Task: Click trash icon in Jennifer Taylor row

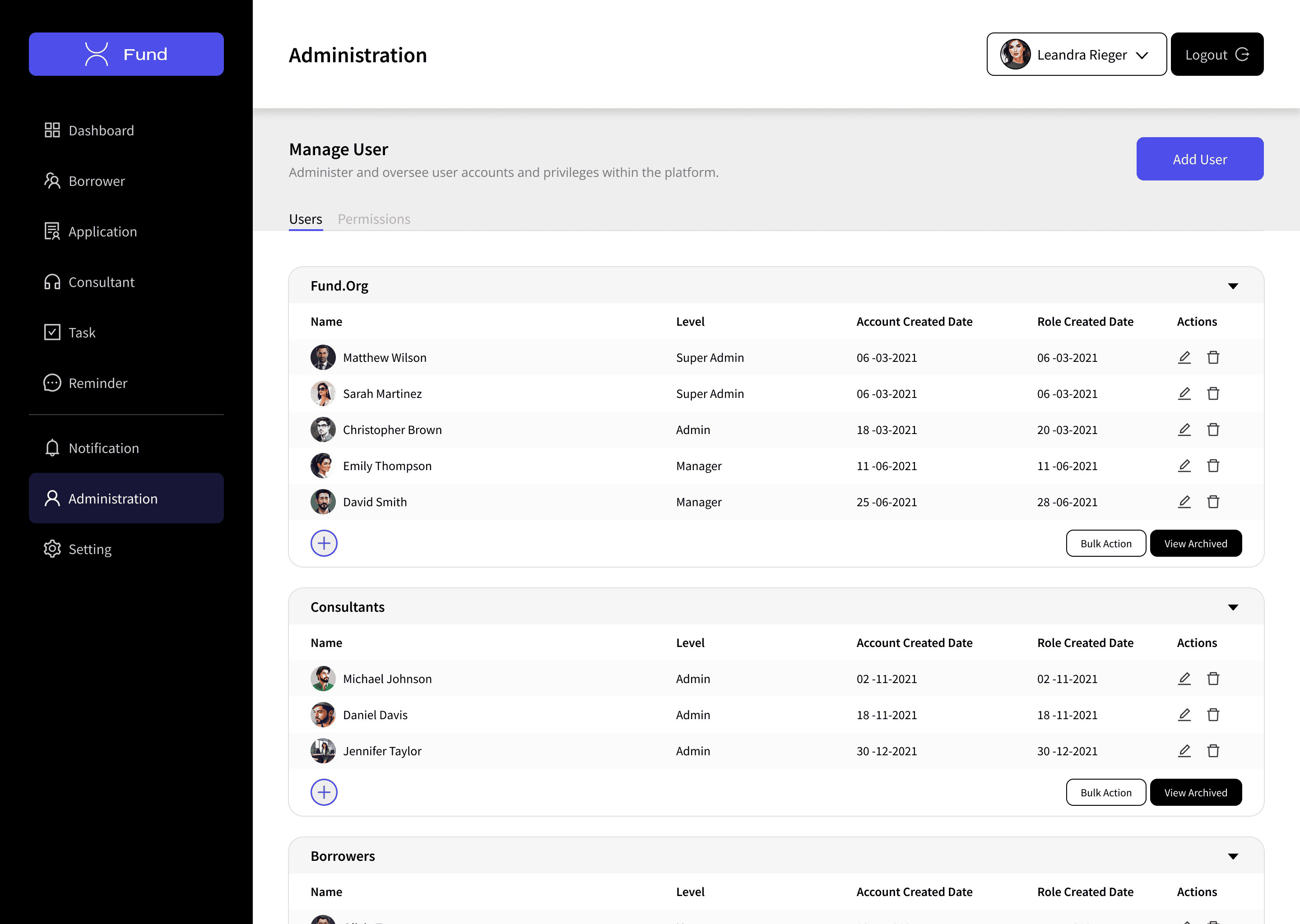Action: click(x=1213, y=751)
